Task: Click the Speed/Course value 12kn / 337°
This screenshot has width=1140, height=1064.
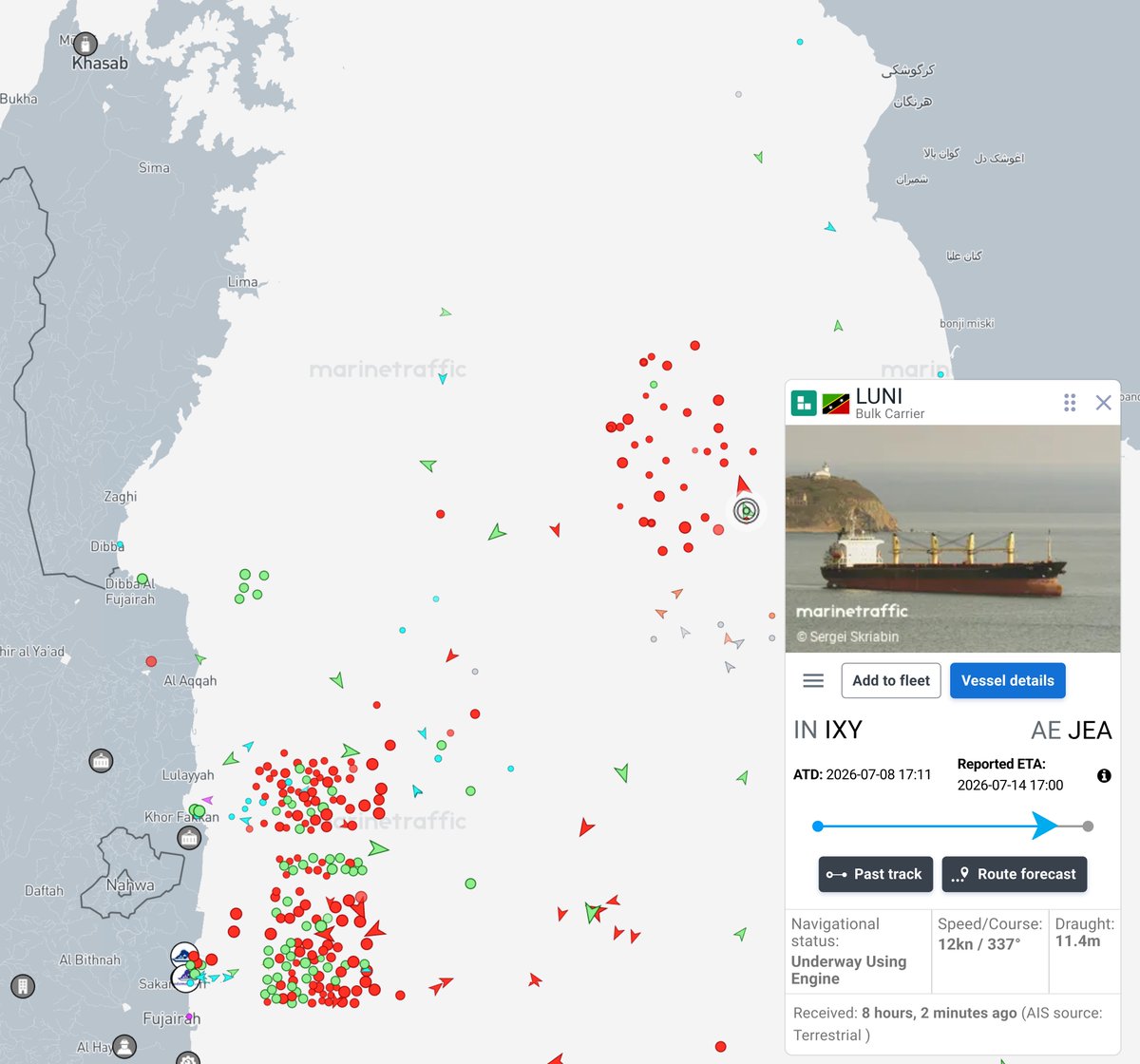Action: (979, 944)
